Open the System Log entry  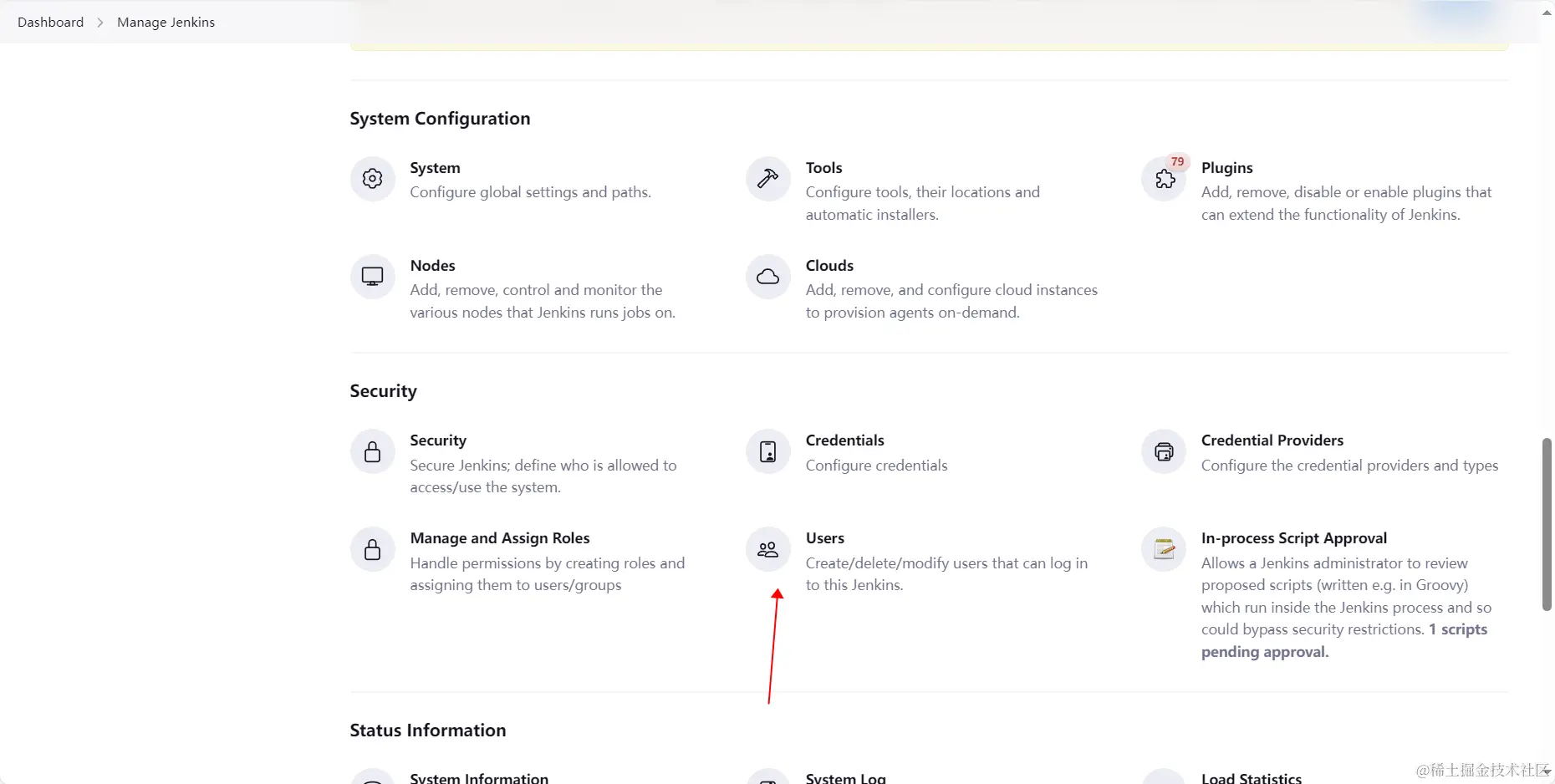[x=845, y=778]
